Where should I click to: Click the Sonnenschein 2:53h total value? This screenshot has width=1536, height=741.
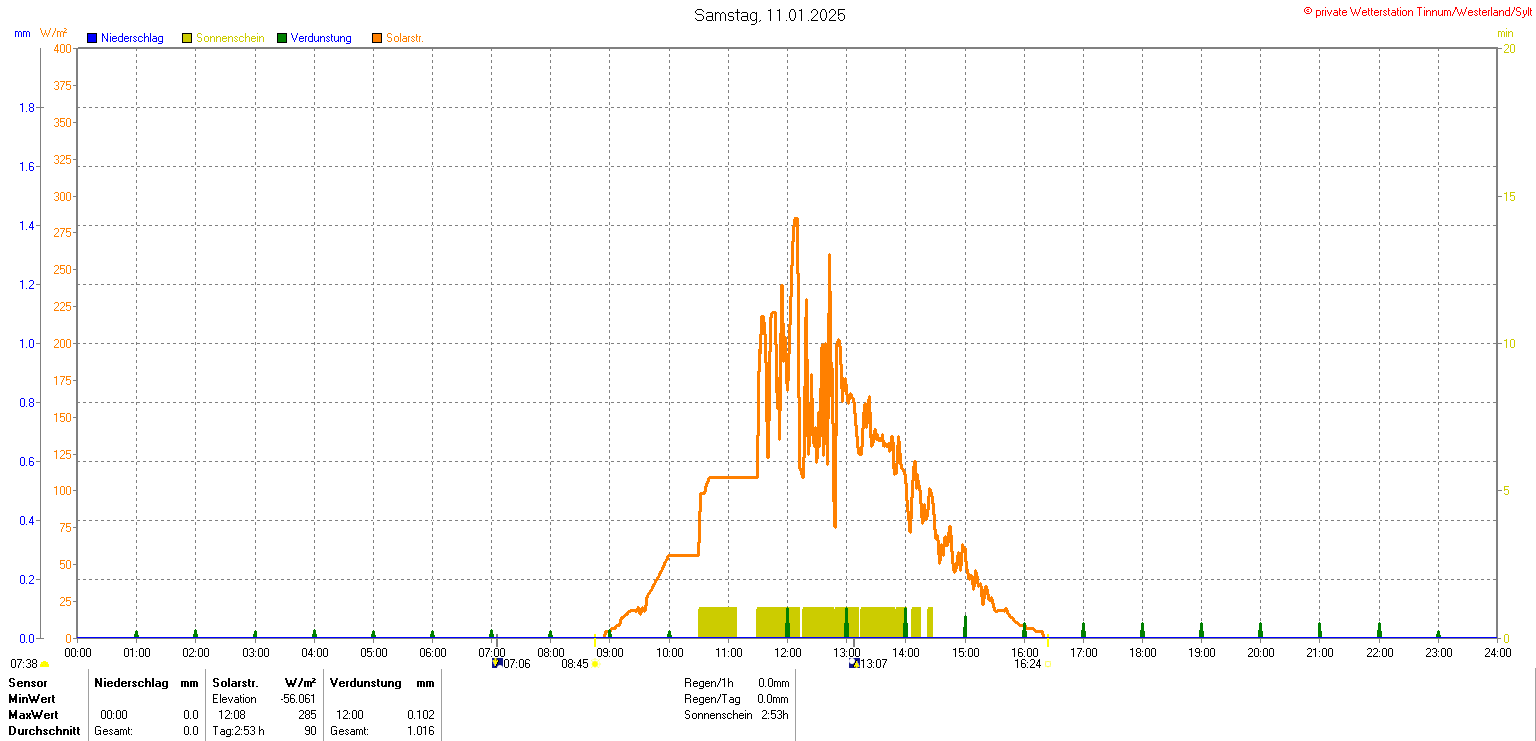tap(775, 715)
